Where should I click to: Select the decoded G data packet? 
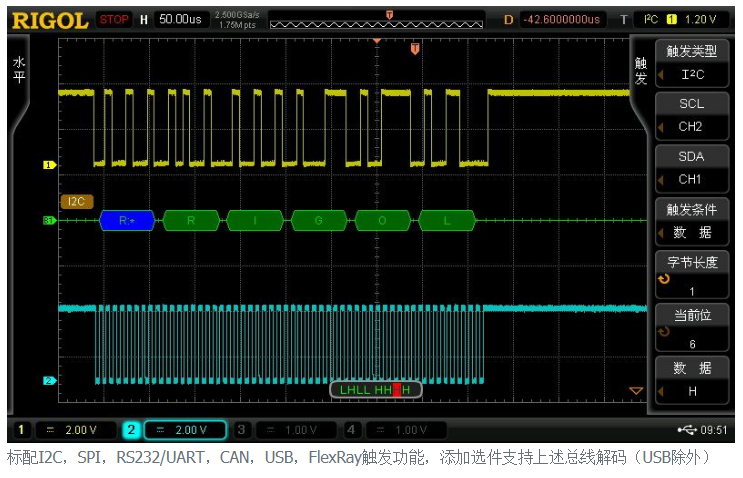[318, 220]
